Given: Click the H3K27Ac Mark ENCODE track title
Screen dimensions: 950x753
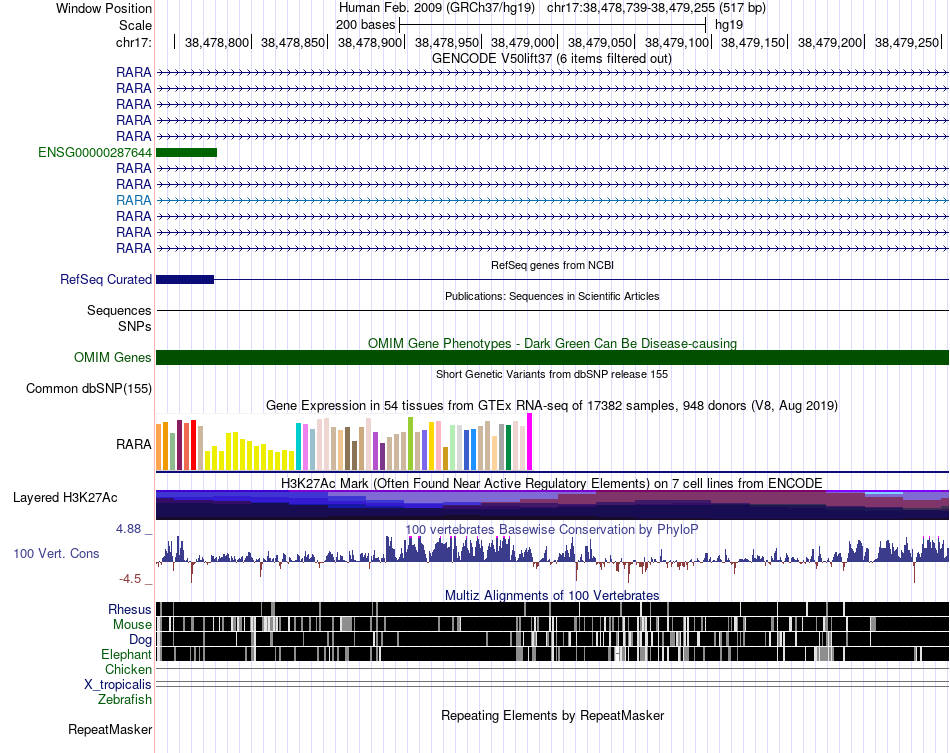Looking at the screenshot, I should pyautogui.click(x=552, y=483).
